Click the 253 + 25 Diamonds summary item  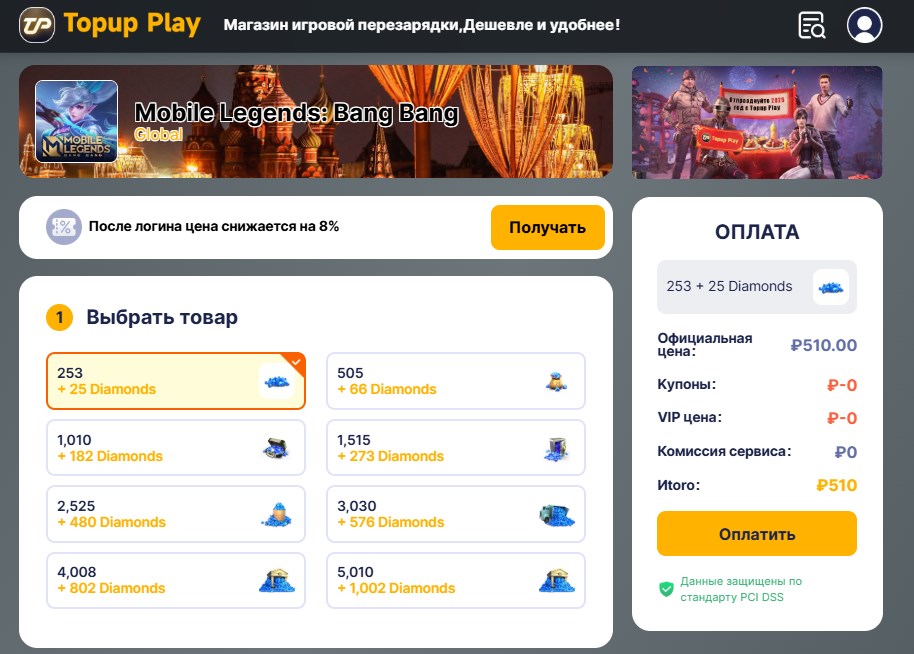pyautogui.click(x=757, y=287)
